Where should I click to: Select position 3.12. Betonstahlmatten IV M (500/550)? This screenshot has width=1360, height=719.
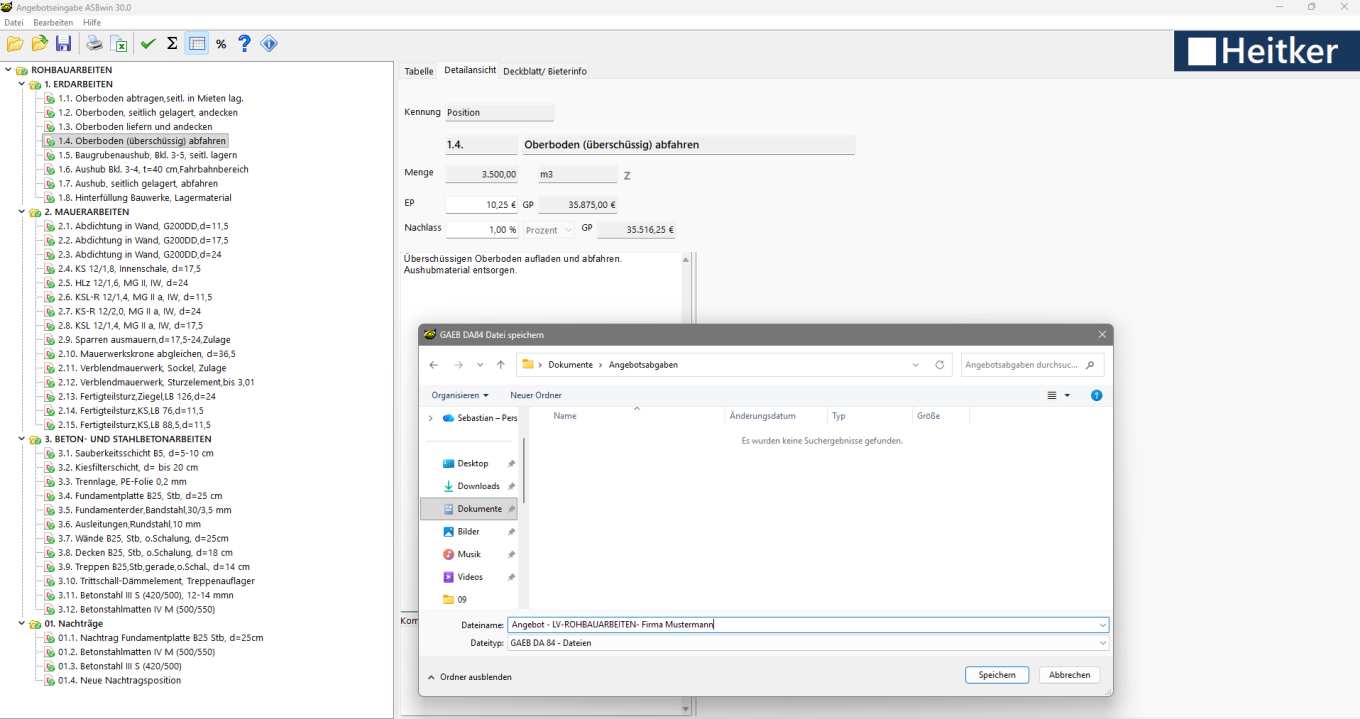pyautogui.click(x=136, y=609)
